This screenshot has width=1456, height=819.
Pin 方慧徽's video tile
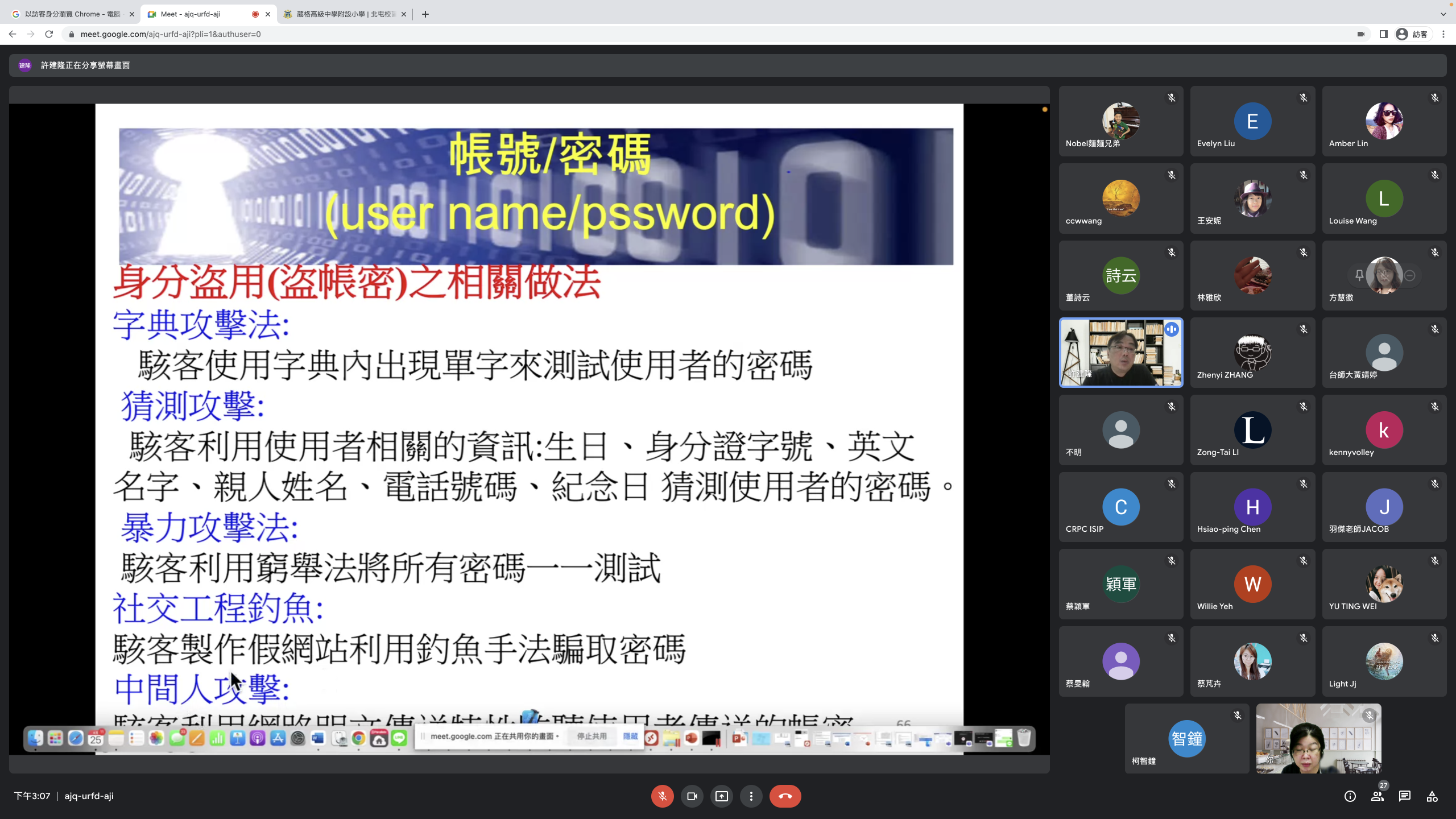coord(1359,275)
